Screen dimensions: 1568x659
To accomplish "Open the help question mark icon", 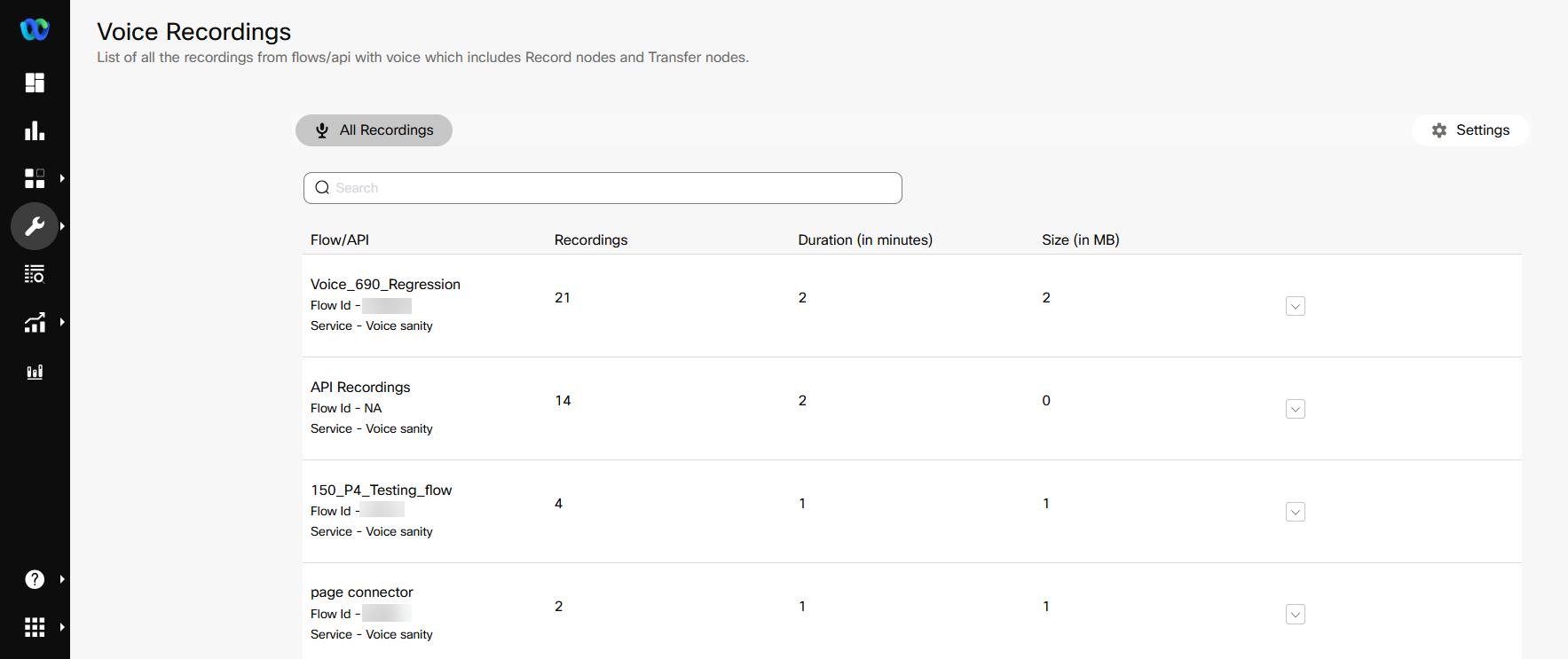I will click(35, 579).
